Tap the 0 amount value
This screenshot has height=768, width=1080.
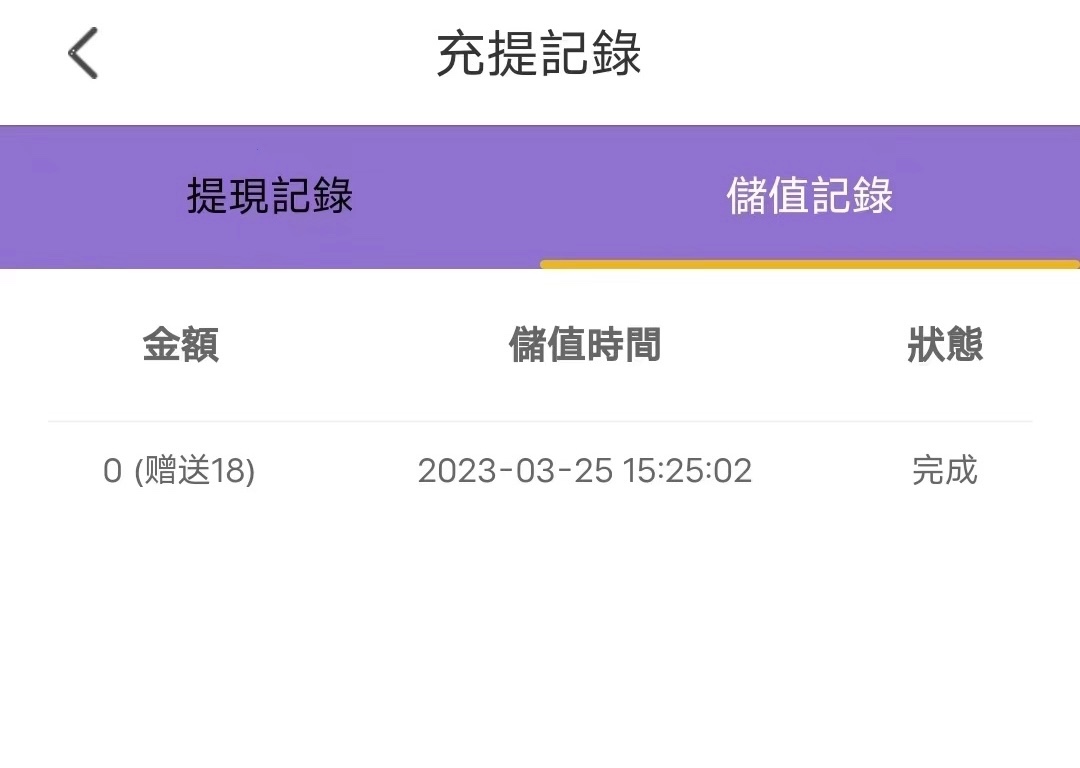pos(112,470)
